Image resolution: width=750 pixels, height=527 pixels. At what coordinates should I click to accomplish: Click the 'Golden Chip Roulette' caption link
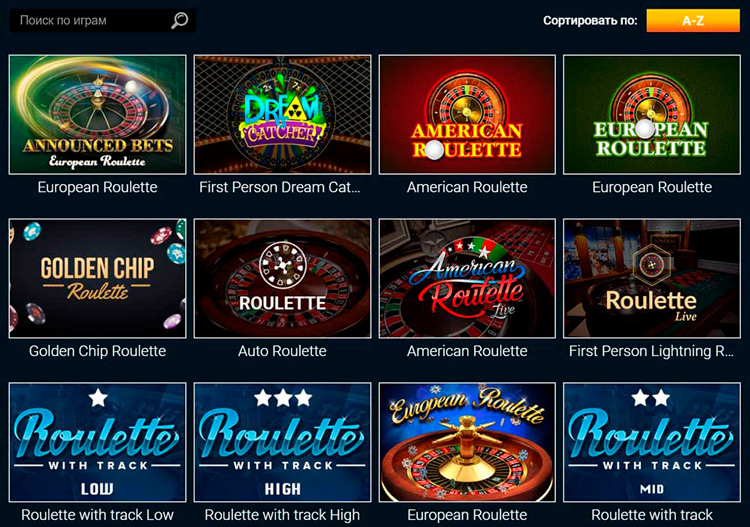click(x=98, y=351)
